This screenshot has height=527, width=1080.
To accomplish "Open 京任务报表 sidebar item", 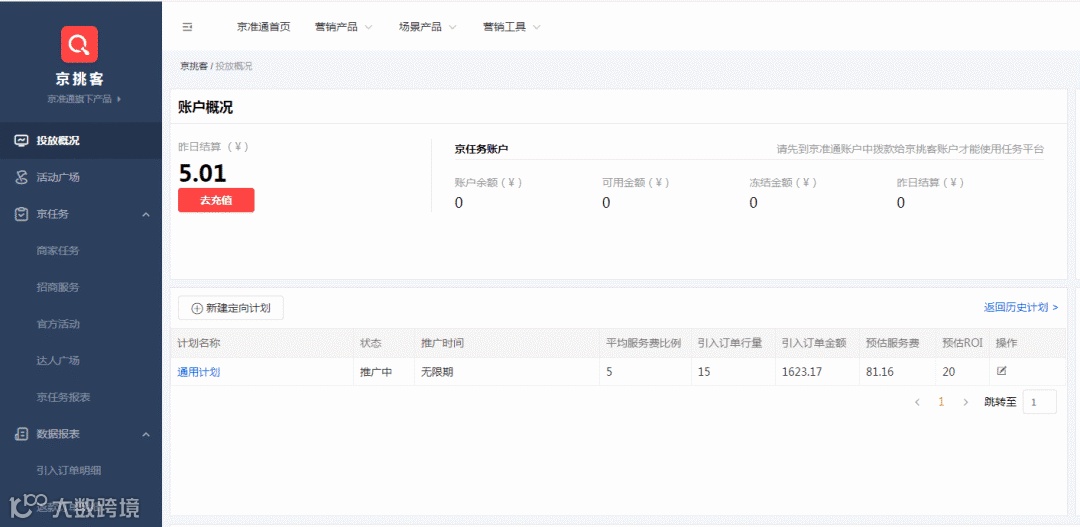I will point(63,397).
